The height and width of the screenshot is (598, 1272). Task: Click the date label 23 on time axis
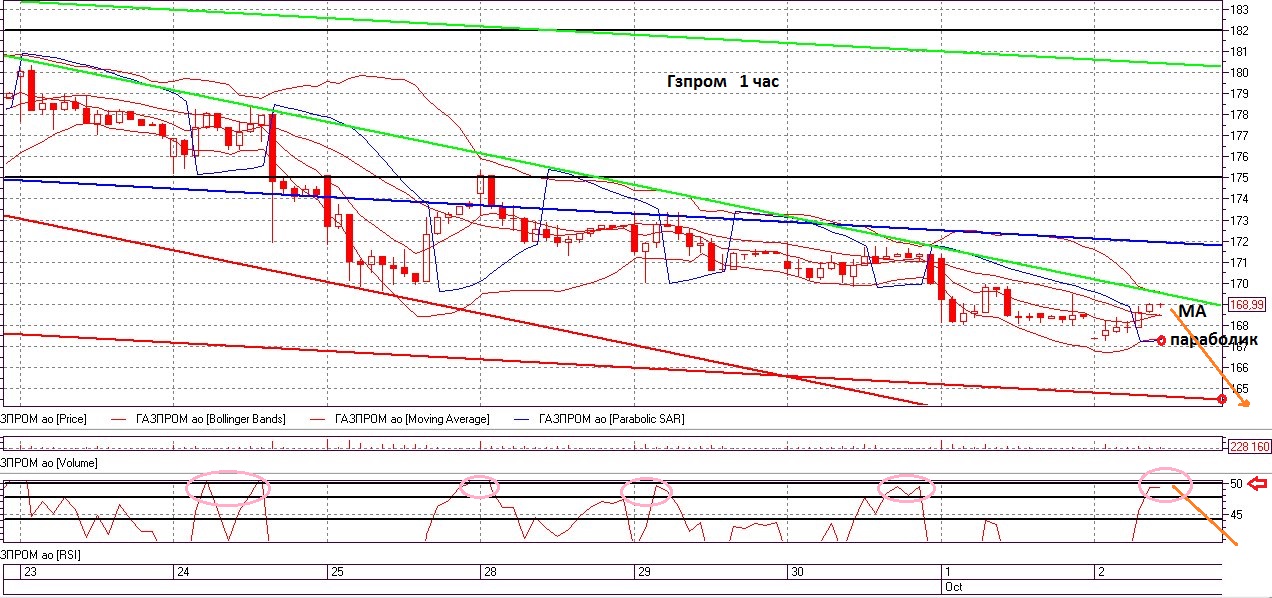[28, 572]
